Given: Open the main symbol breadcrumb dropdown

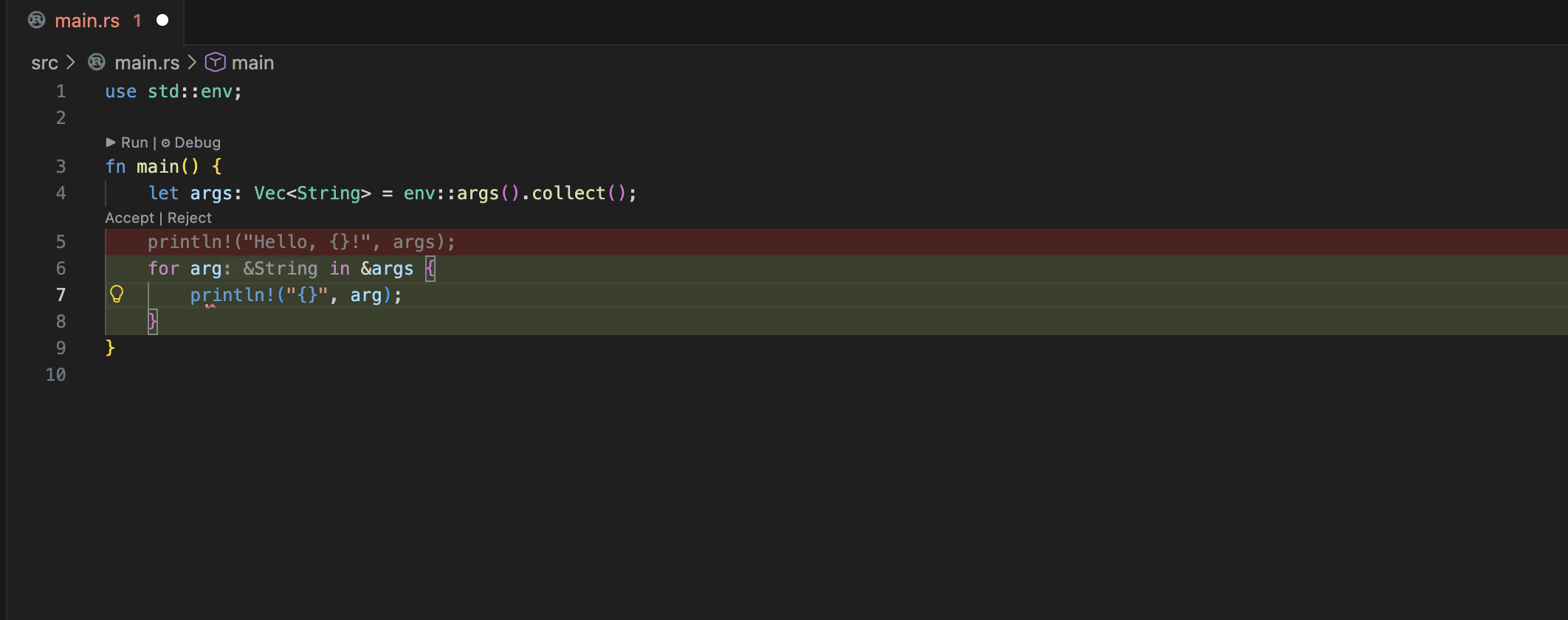Looking at the screenshot, I should coord(252,63).
